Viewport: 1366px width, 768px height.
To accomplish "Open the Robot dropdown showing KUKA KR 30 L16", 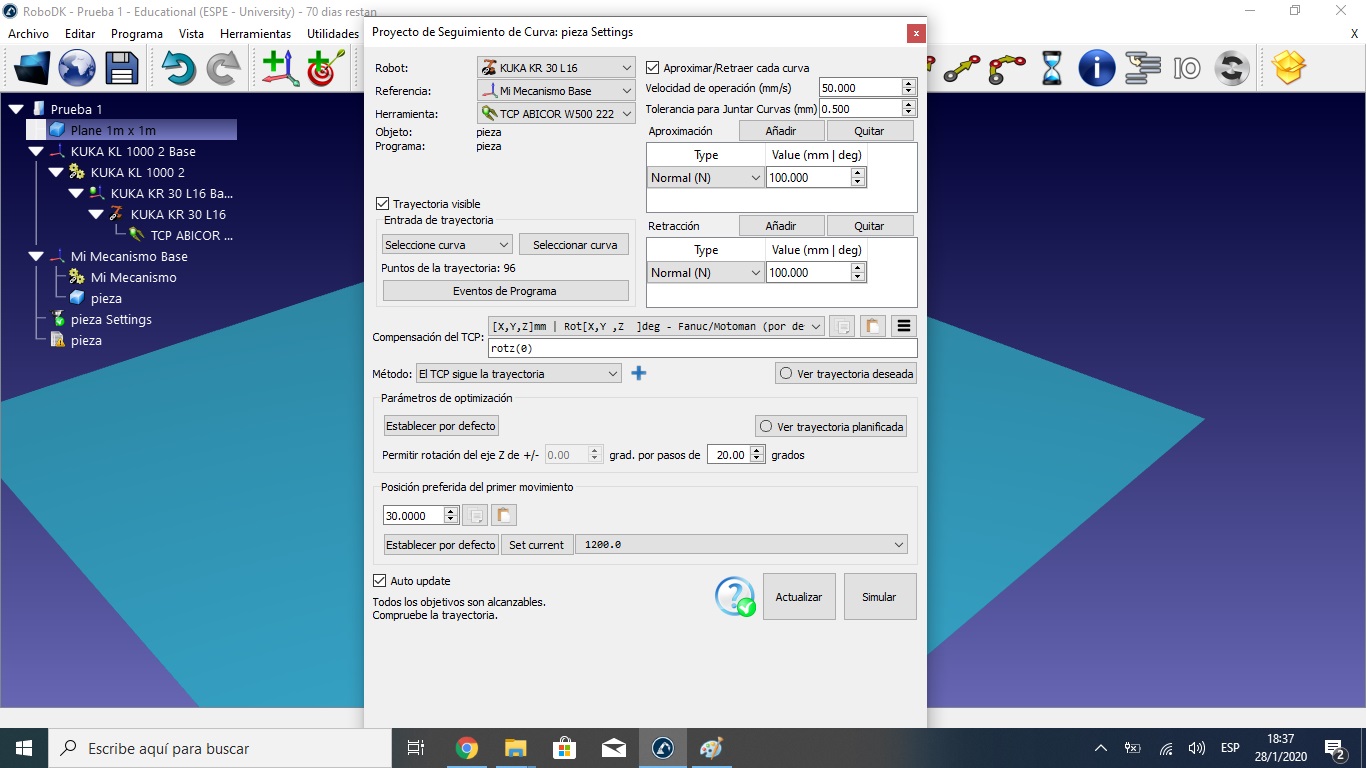I will (x=556, y=68).
